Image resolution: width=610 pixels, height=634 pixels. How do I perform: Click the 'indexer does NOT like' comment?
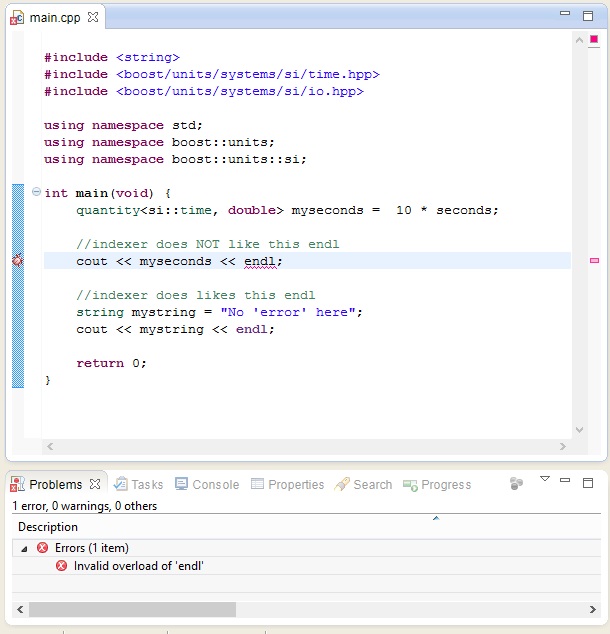pyautogui.click(x=208, y=244)
